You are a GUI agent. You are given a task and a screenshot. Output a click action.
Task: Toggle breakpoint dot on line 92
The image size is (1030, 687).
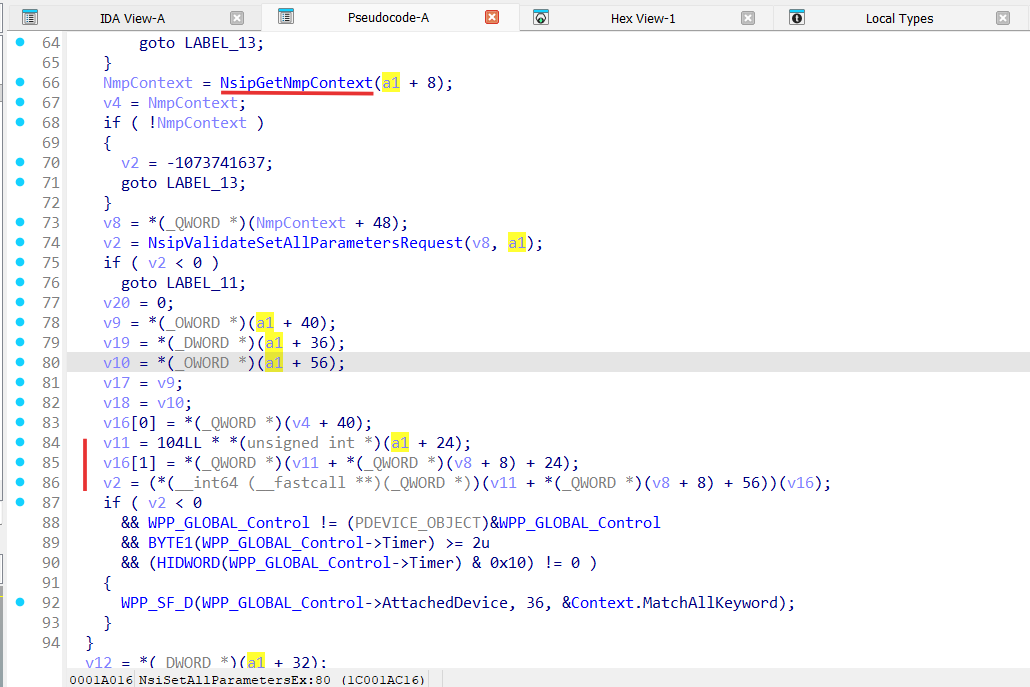20,603
